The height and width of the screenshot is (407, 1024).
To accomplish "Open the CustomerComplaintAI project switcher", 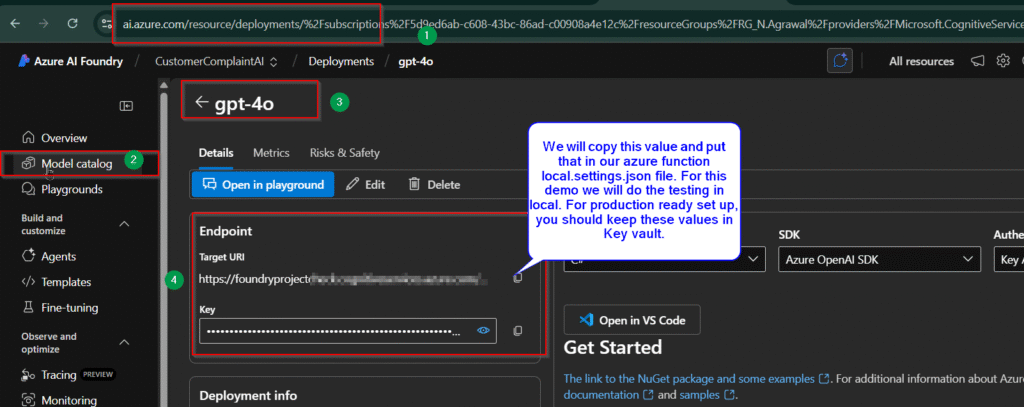I will [x=216, y=61].
